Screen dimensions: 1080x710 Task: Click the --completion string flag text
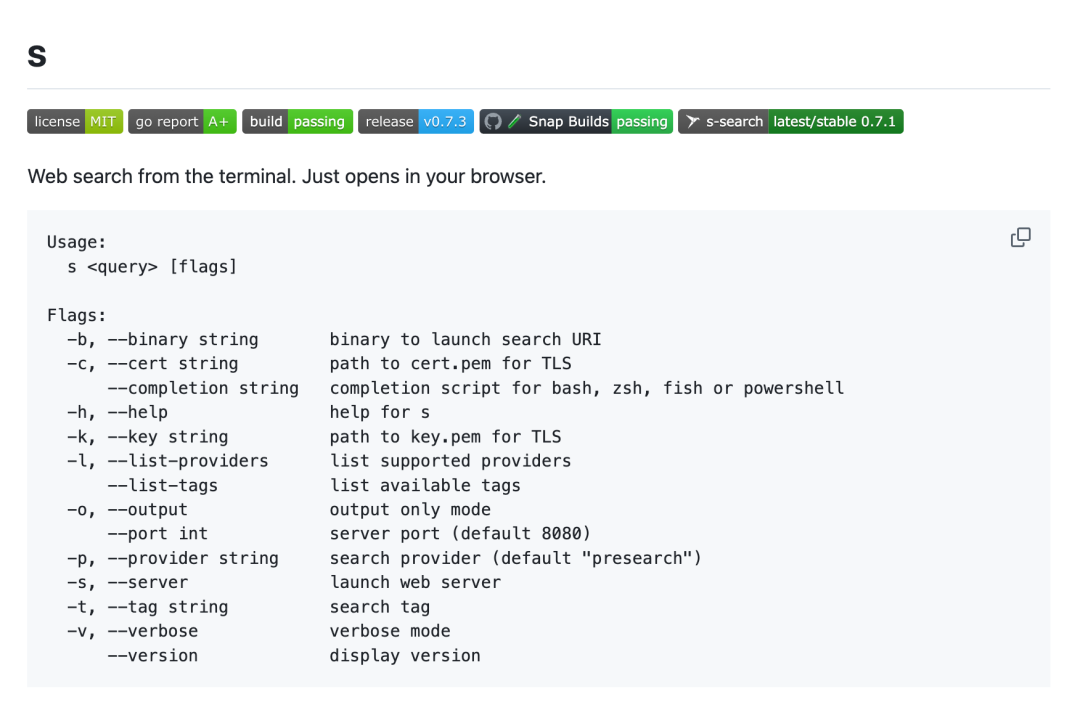coord(203,388)
